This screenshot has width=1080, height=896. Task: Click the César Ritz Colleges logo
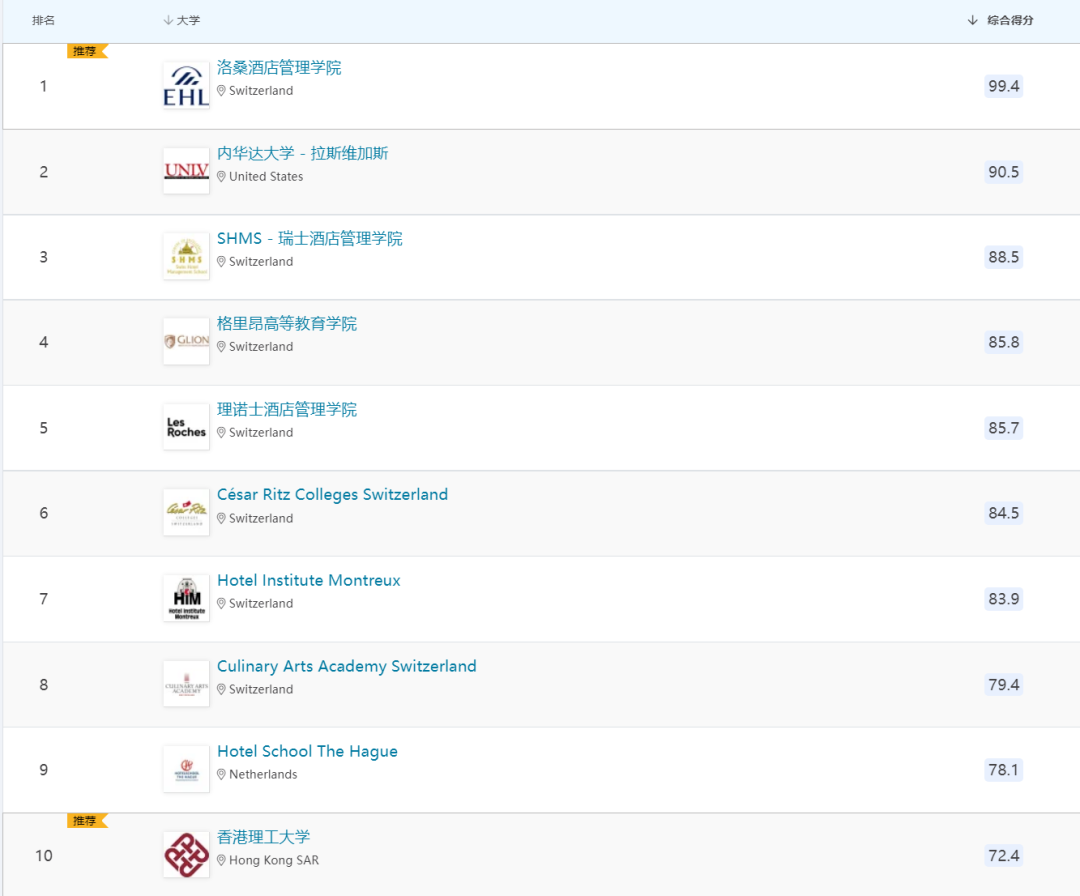[186, 513]
